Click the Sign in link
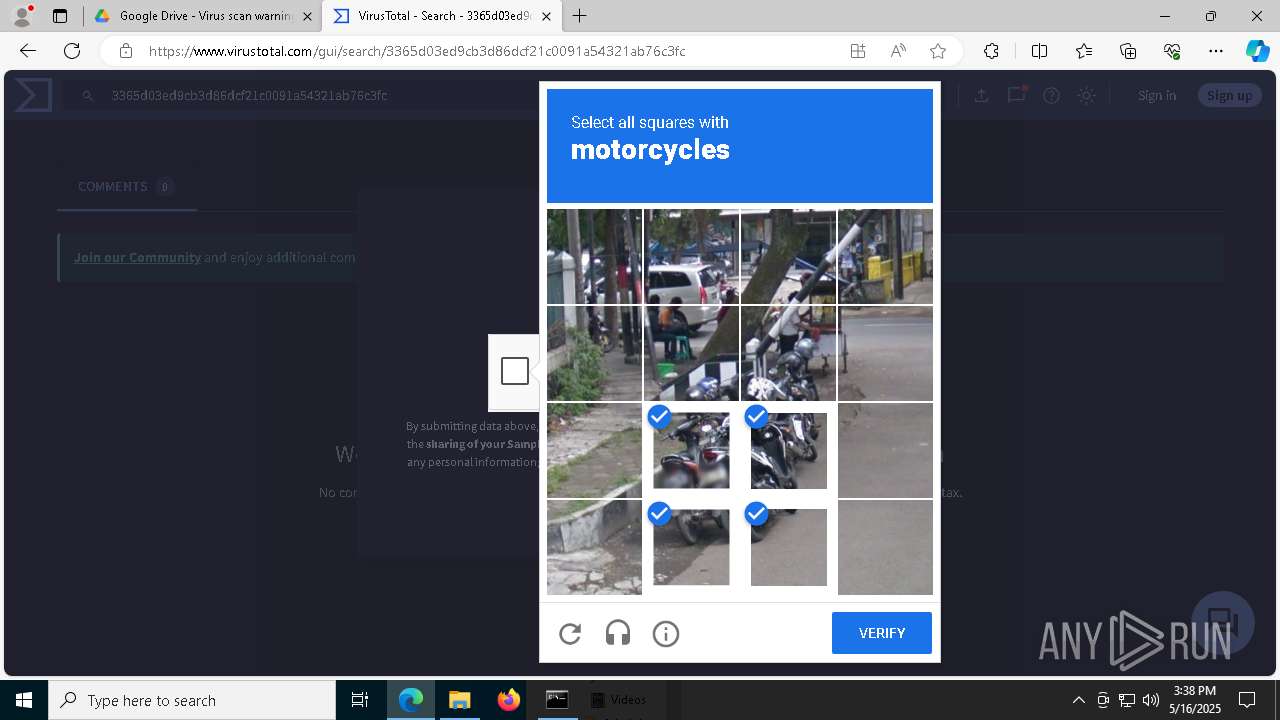This screenshot has width=1280, height=720. tap(1157, 95)
